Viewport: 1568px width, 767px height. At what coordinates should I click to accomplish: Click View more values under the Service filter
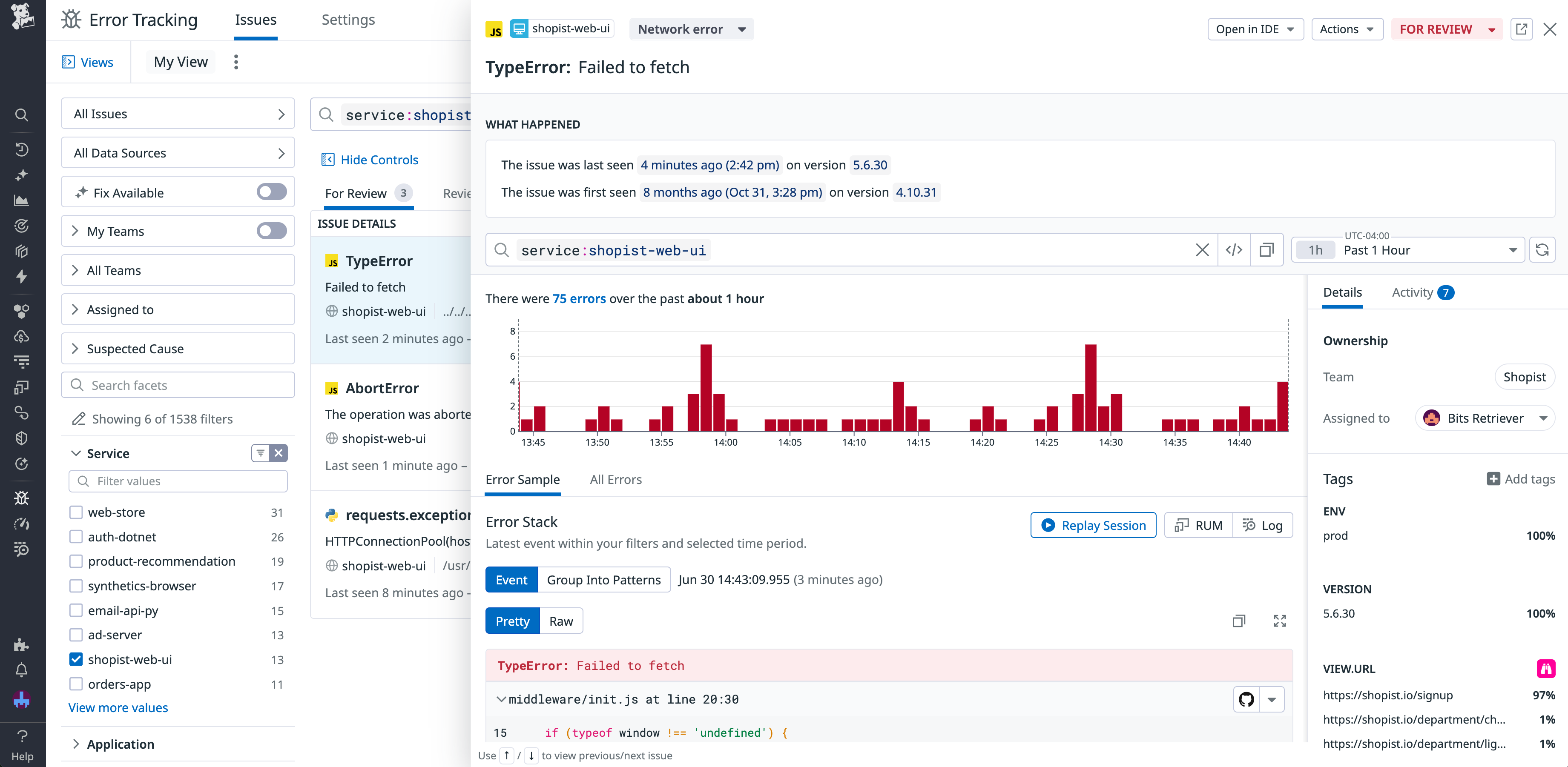click(118, 707)
